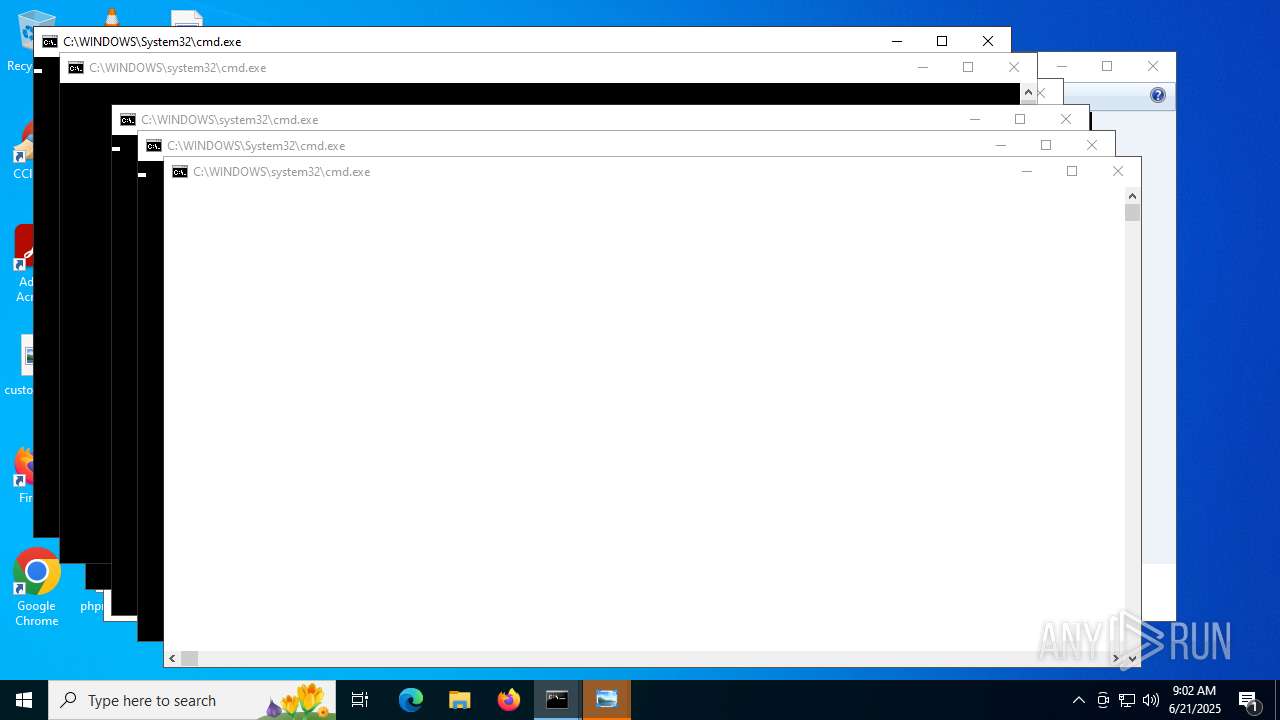The height and width of the screenshot is (720, 1280).
Task: Open the clock showing 9:02 AM
Action: coord(1195,700)
